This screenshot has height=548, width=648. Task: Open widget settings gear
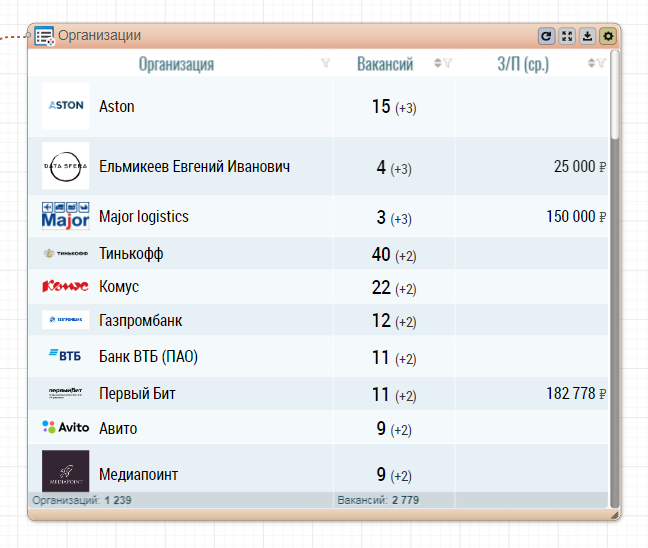coord(607,36)
